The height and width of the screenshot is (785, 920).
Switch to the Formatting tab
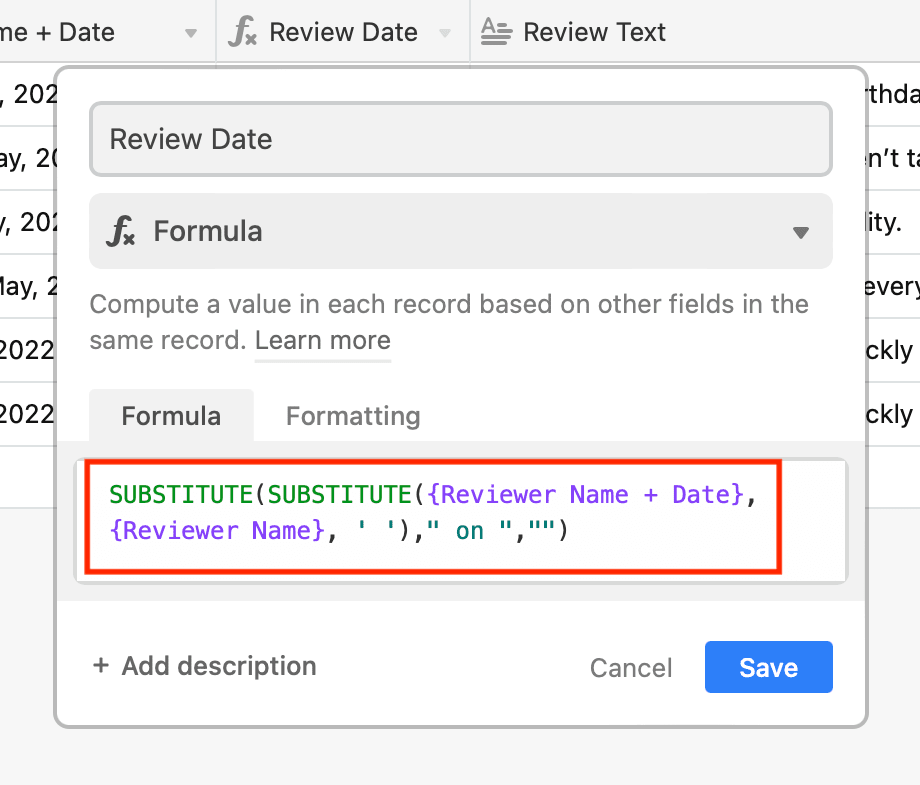pos(353,416)
